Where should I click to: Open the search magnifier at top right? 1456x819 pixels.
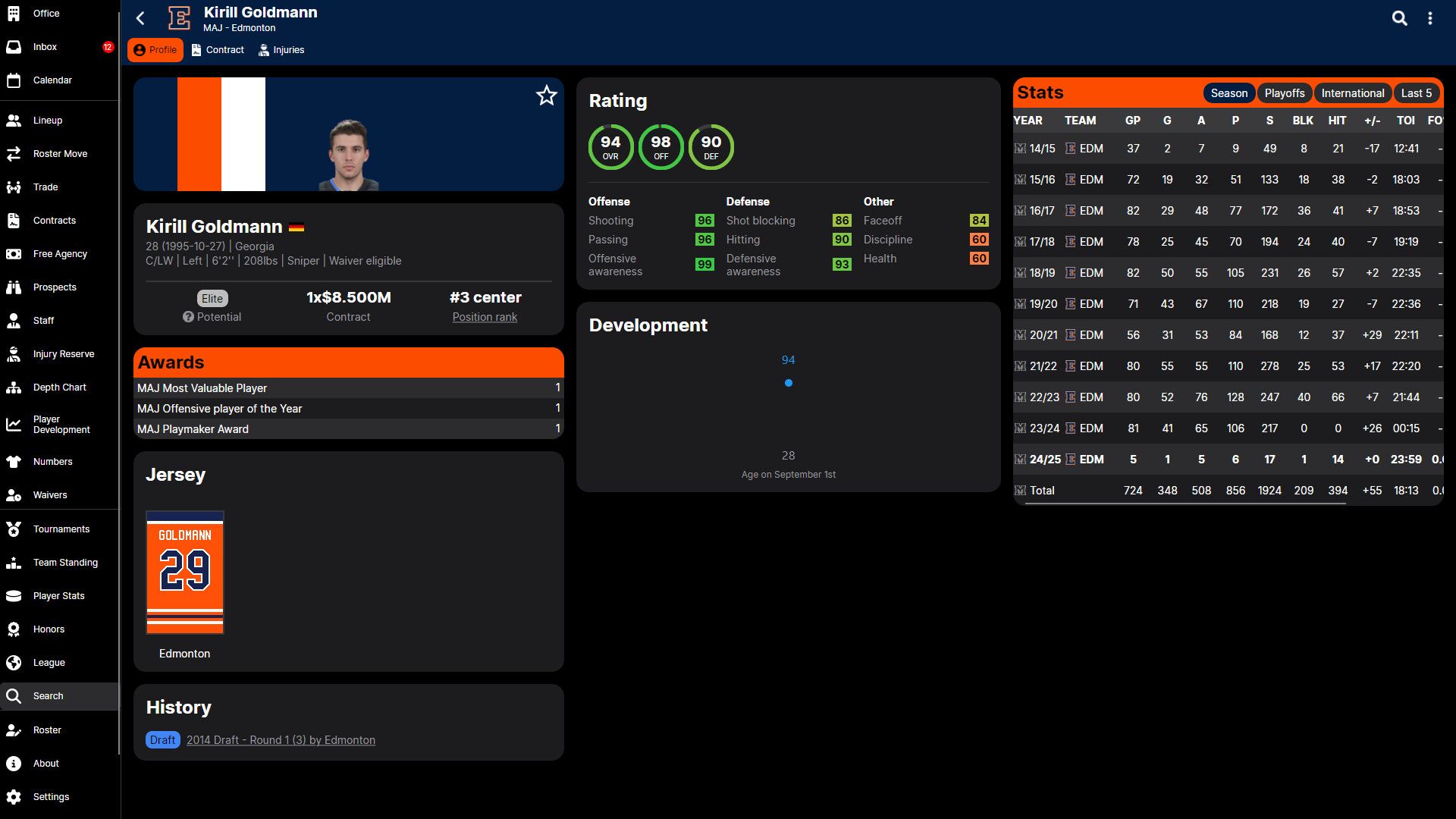(1399, 18)
